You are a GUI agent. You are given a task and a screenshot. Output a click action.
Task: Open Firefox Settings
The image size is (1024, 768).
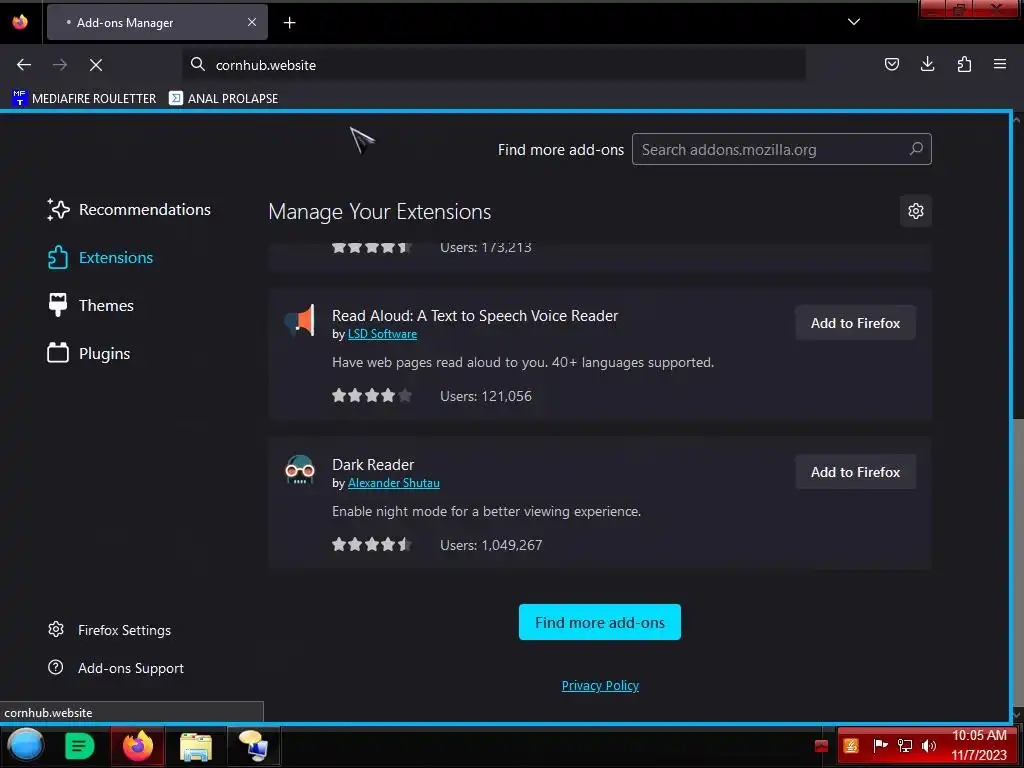point(109,630)
